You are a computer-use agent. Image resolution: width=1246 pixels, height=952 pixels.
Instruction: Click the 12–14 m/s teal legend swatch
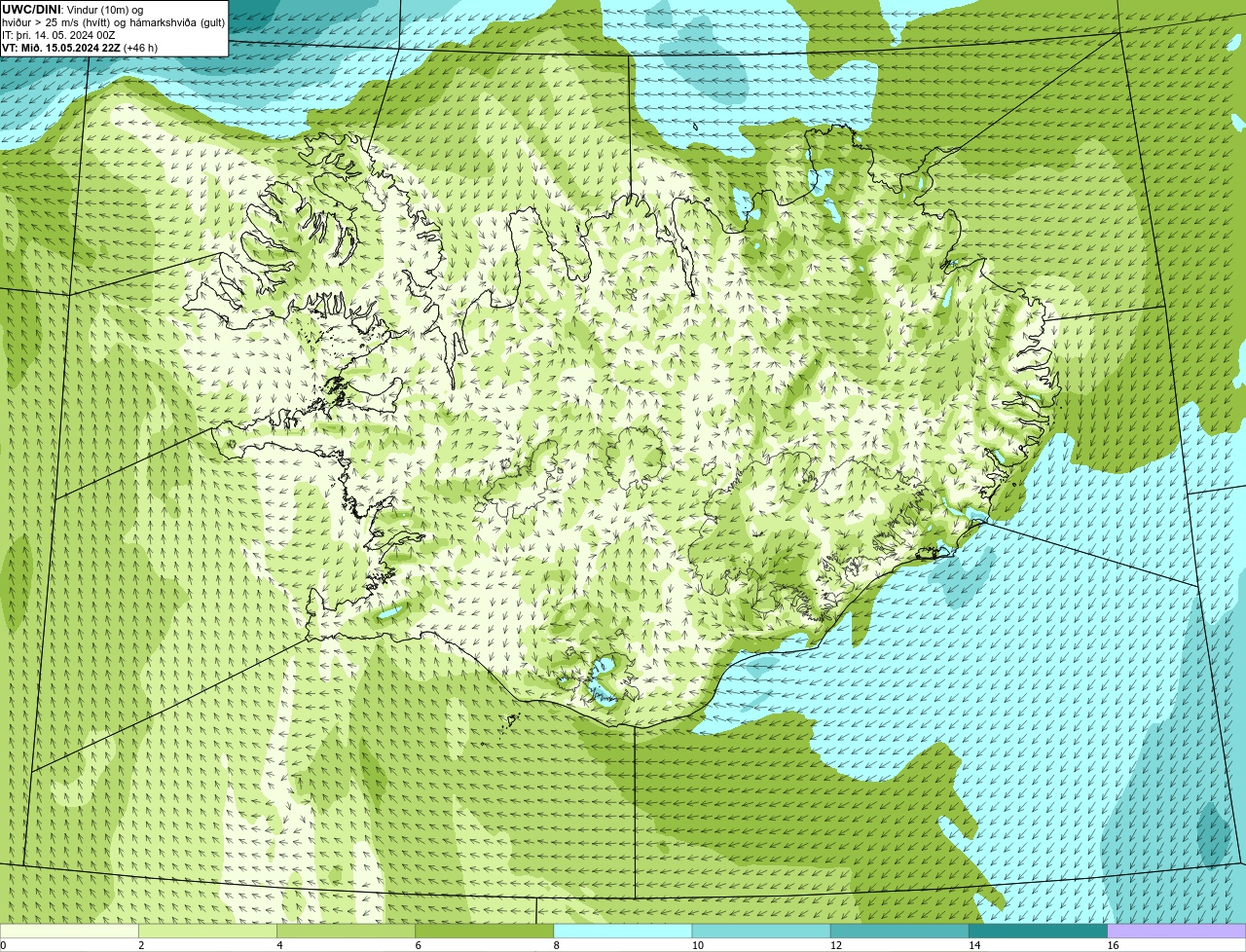click(899, 931)
